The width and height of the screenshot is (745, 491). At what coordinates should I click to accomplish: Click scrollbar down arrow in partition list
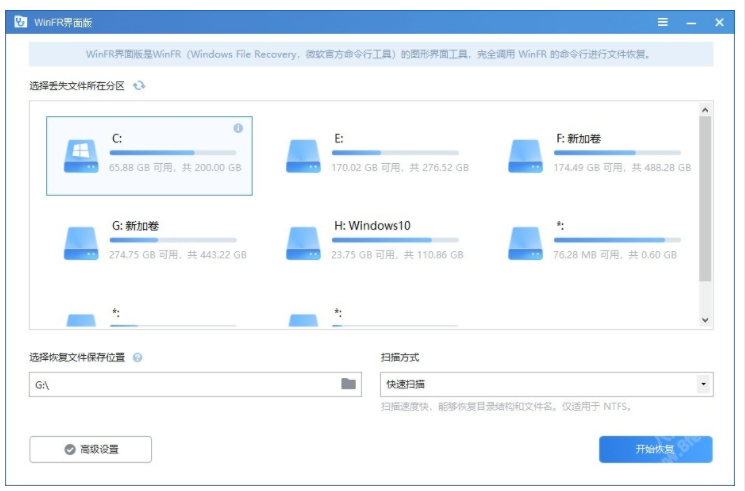705,320
